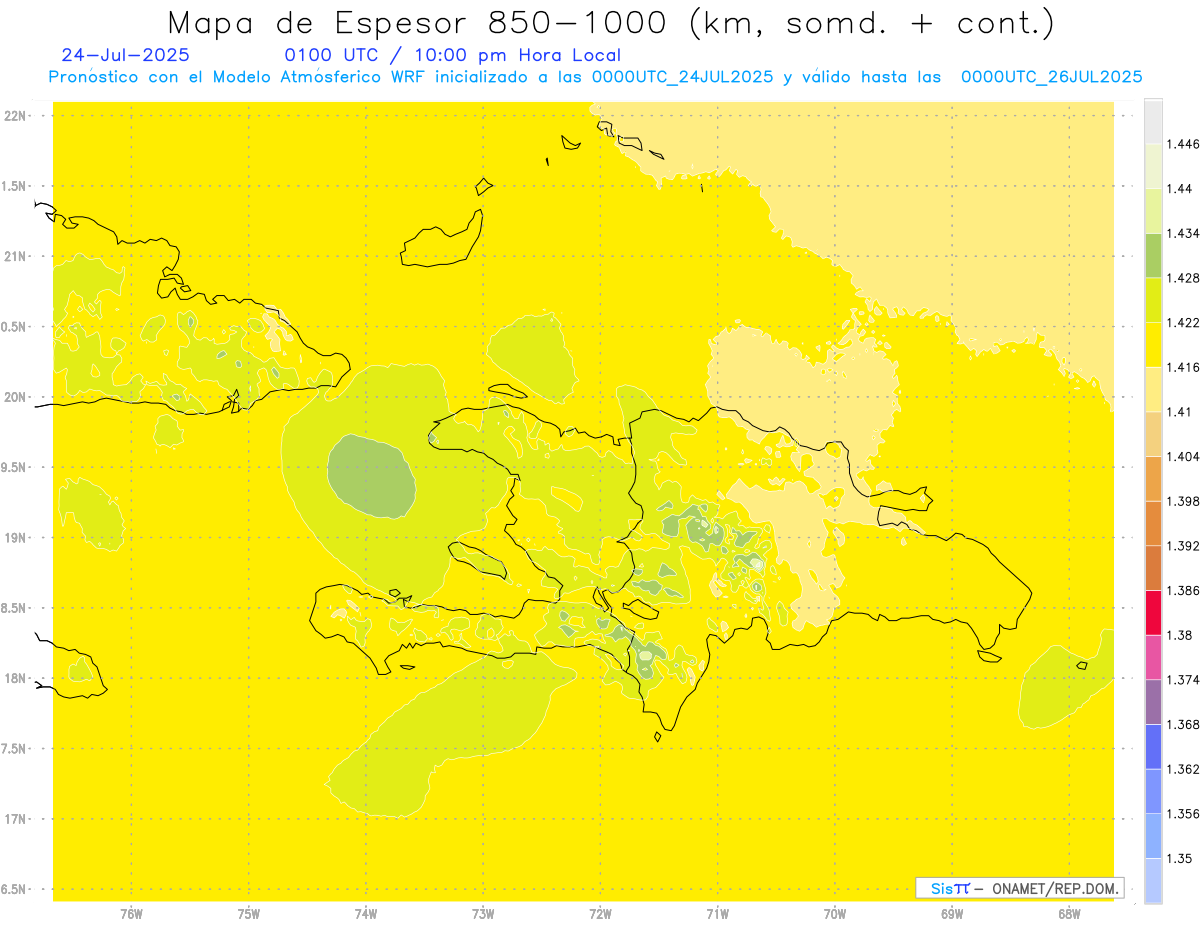Click the orange legend swatch between 1.398 and 1.404

(1153, 478)
